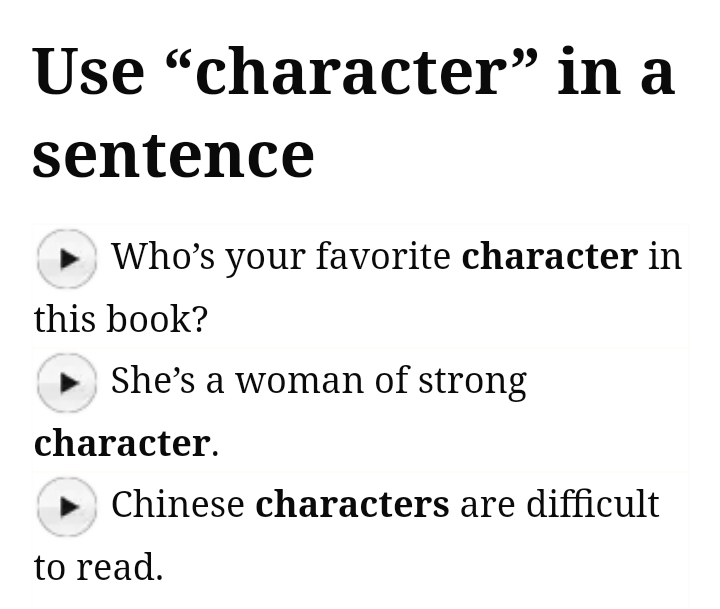Click the word "She's" in second example

click(153, 381)
